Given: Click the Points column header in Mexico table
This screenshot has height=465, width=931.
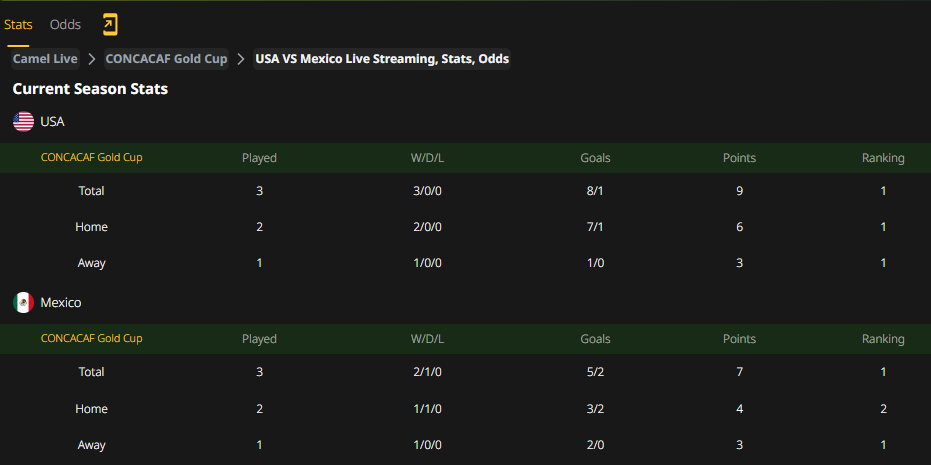Looking at the screenshot, I should tap(739, 339).
